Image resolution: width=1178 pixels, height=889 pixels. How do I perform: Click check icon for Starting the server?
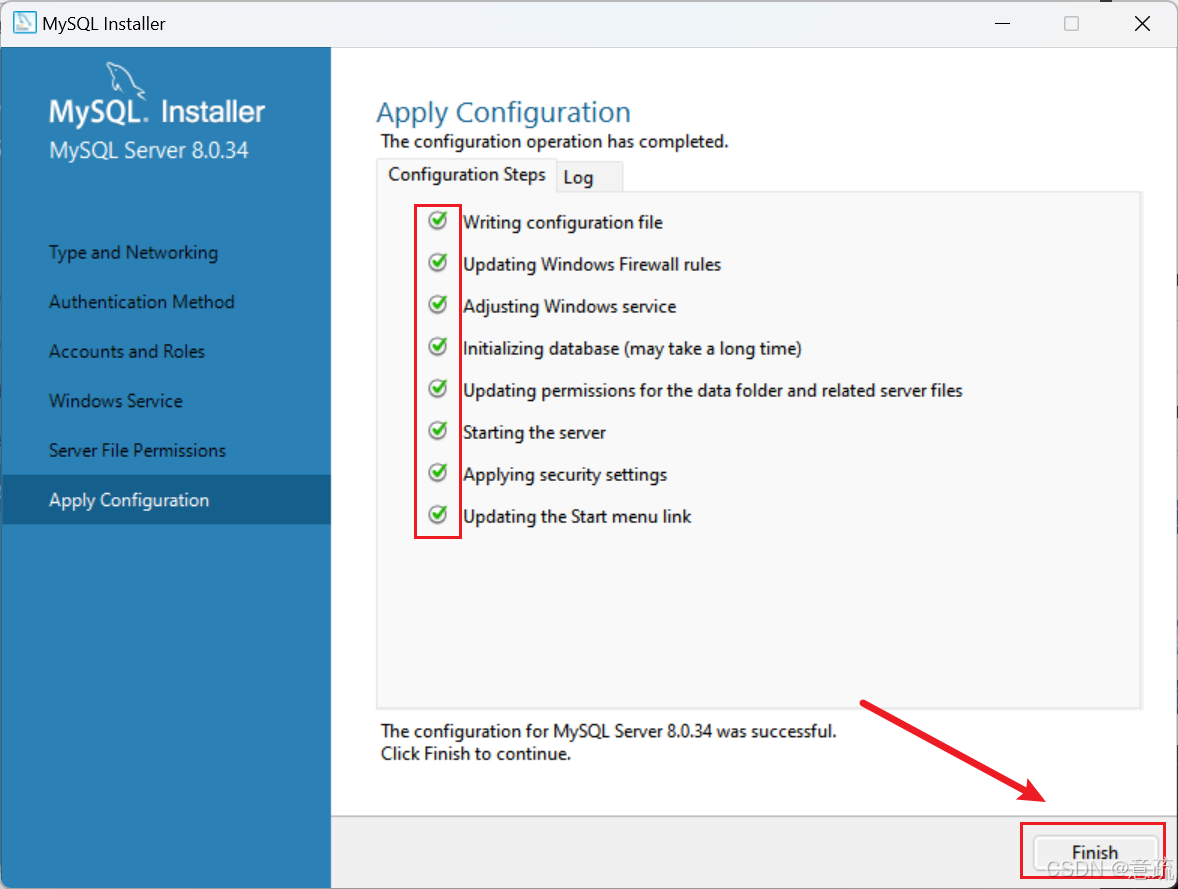[x=438, y=431]
